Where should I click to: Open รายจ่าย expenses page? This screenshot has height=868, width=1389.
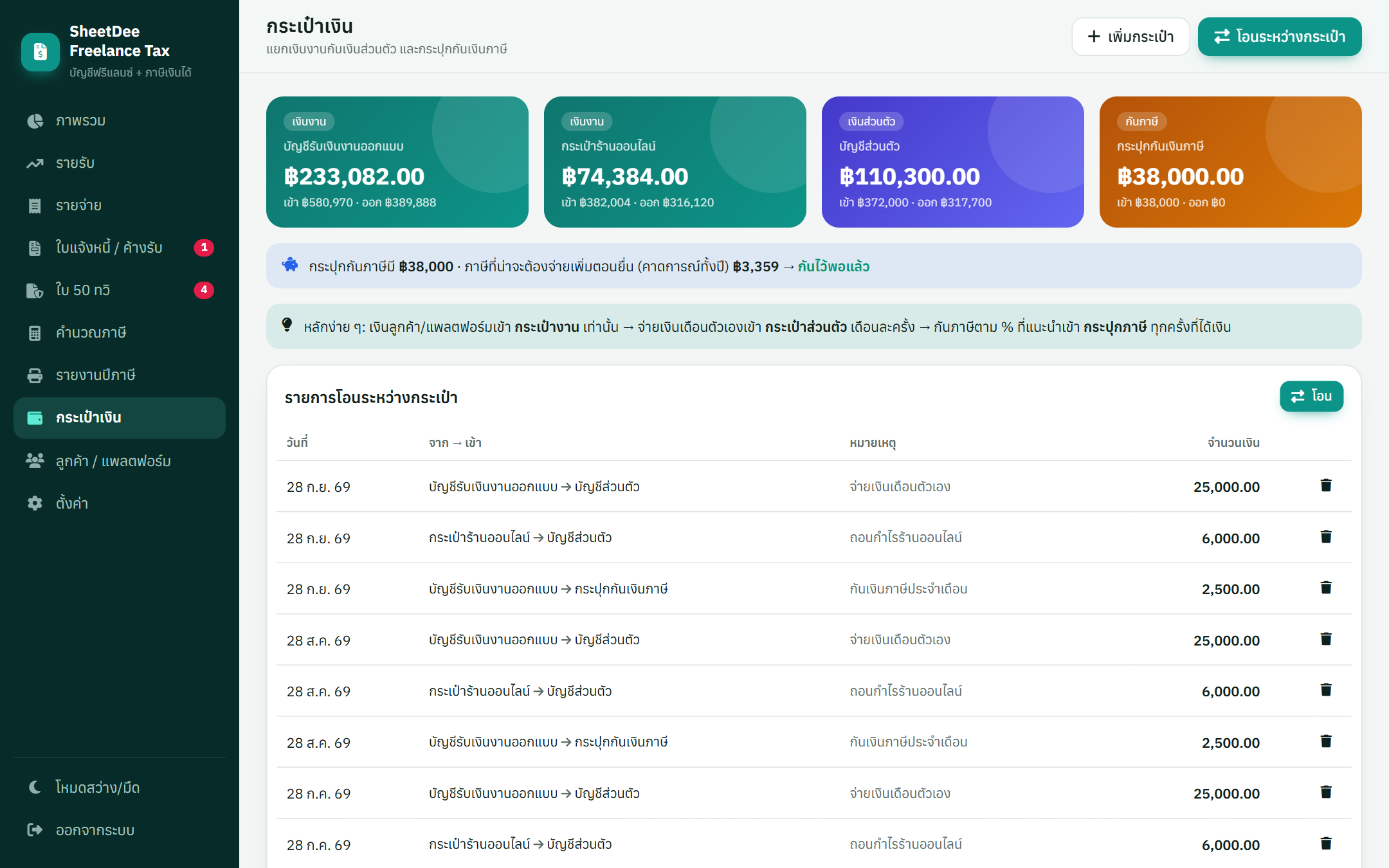120,206
